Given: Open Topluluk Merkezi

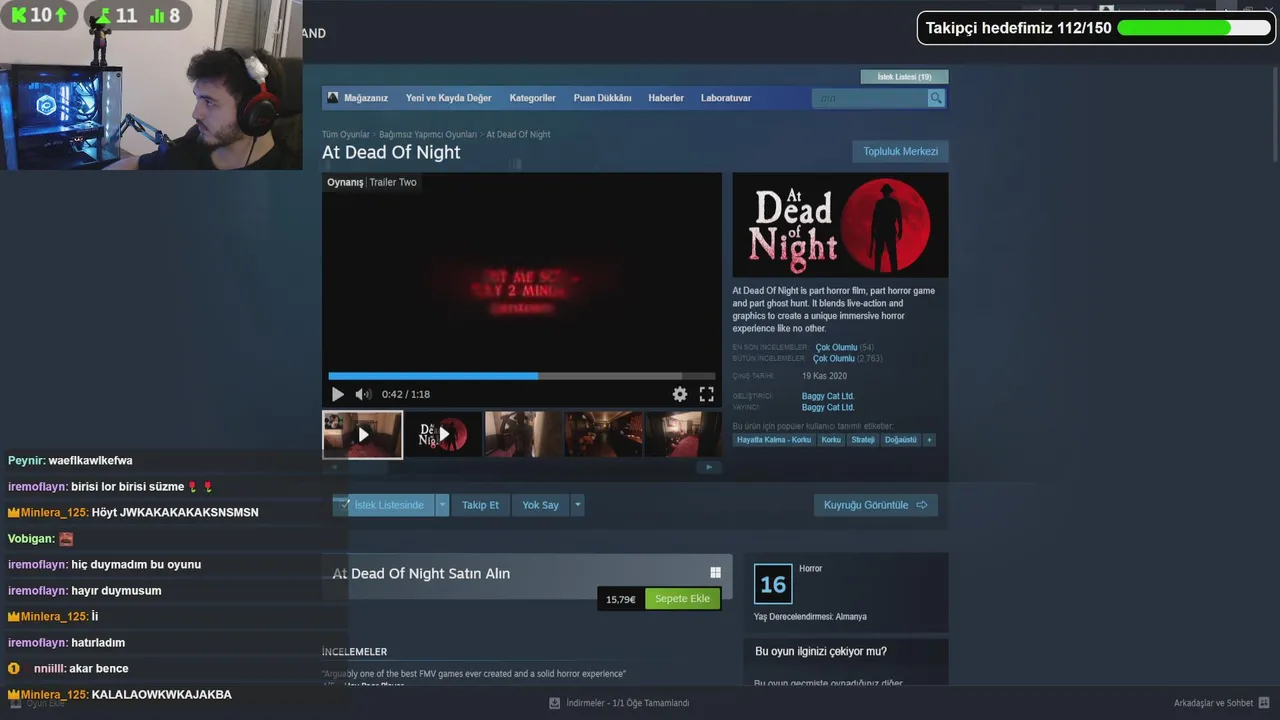Looking at the screenshot, I should (900, 151).
